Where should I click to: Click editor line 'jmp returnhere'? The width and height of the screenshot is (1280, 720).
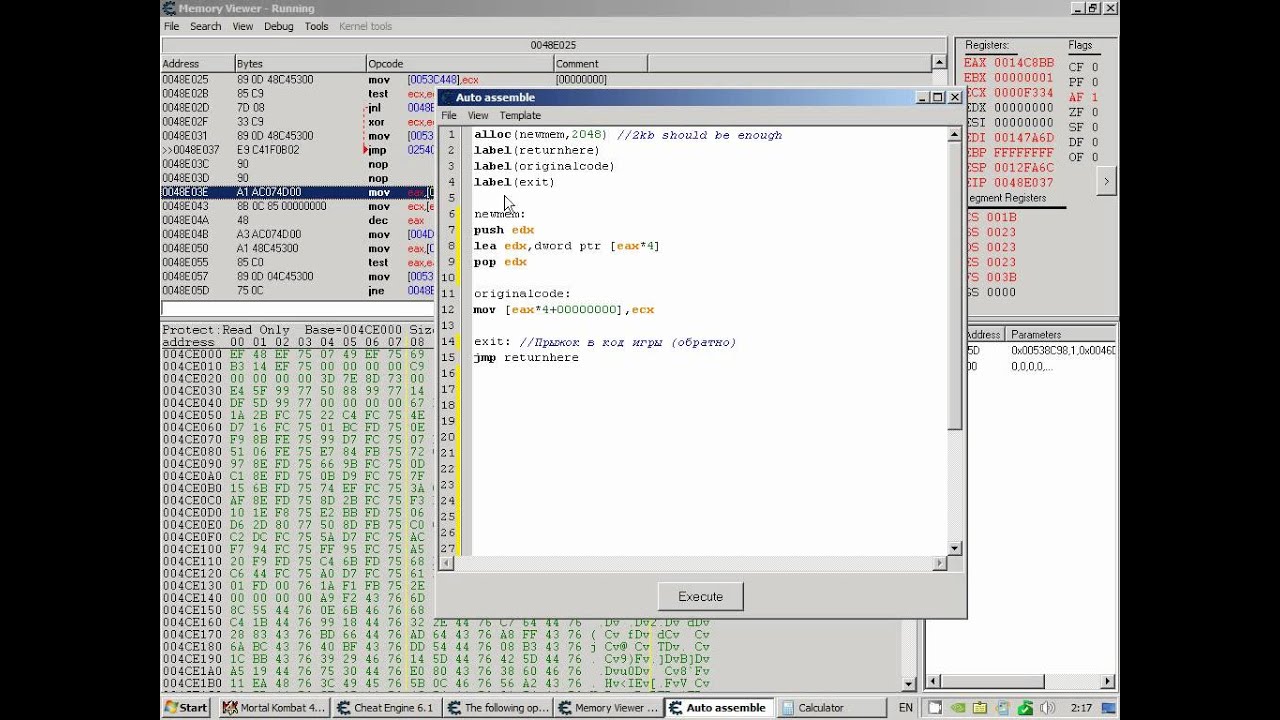(x=526, y=357)
